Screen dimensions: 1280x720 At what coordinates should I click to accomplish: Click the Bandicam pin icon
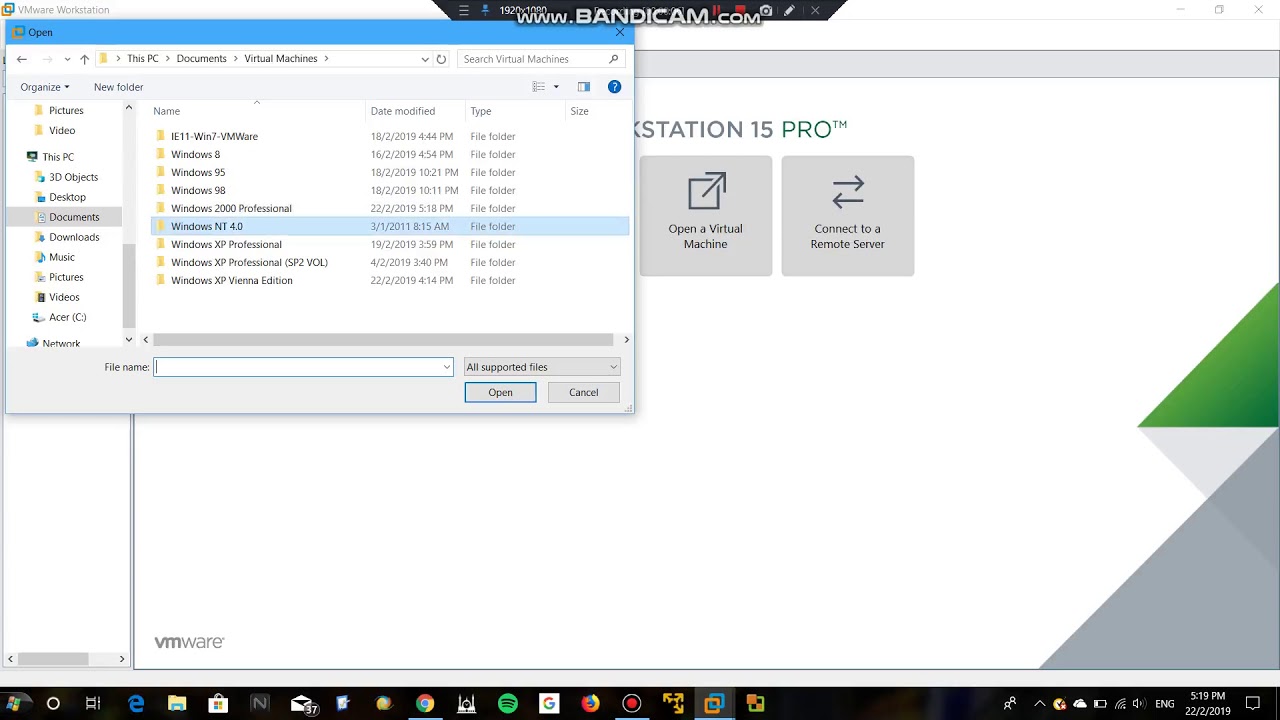486,11
